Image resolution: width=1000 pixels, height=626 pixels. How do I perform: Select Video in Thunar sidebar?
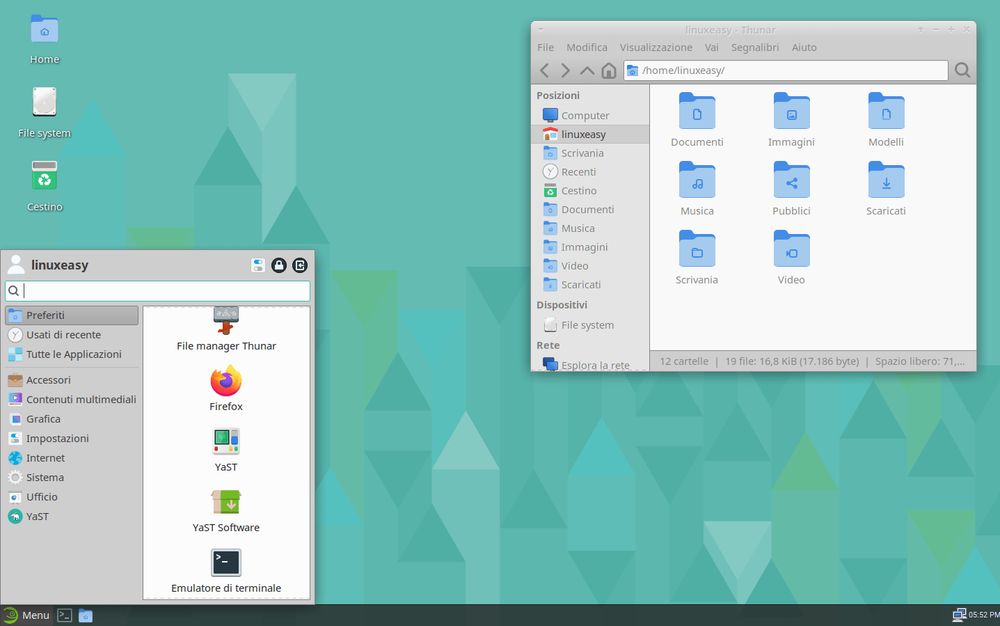click(590, 266)
